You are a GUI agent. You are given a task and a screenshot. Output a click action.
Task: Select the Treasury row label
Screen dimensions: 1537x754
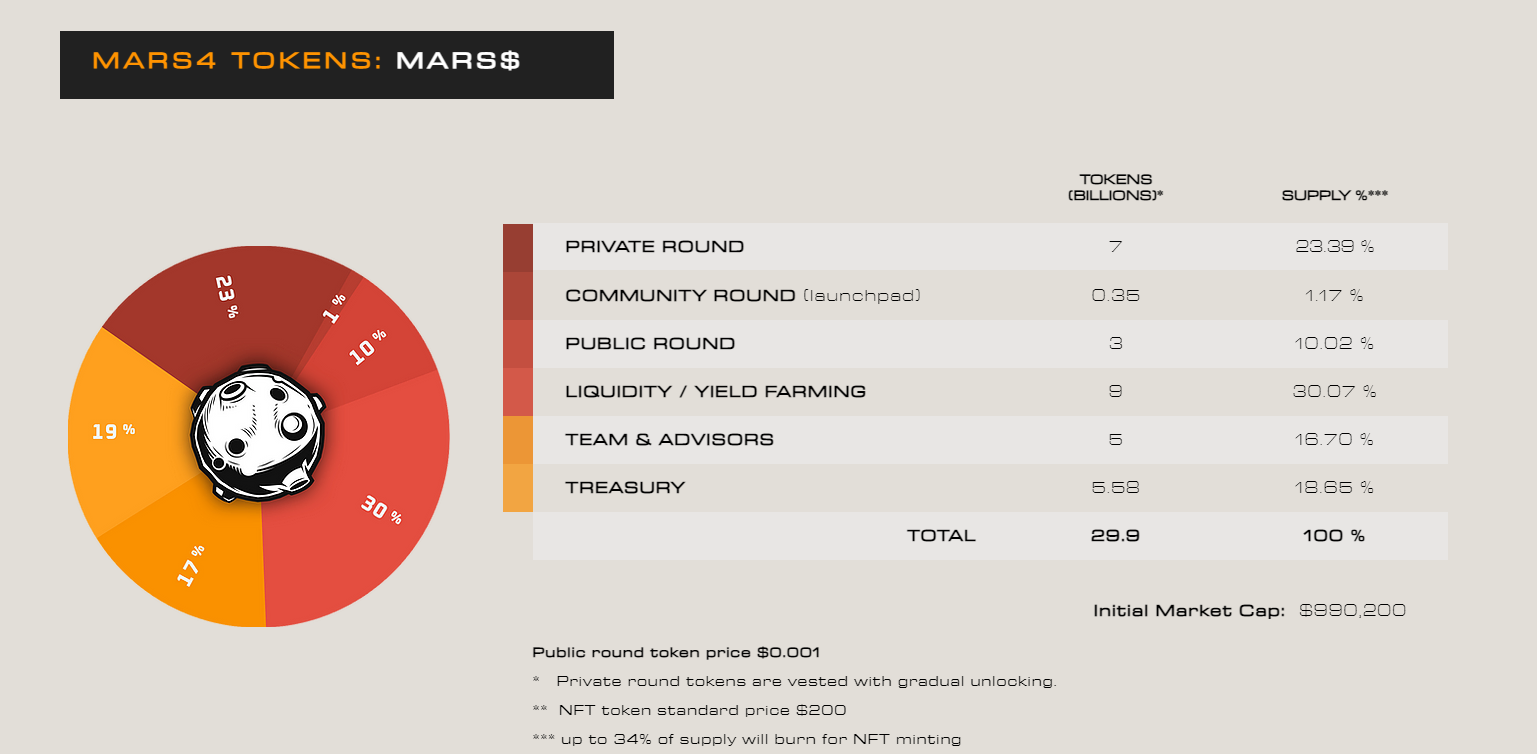[x=625, y=488]
